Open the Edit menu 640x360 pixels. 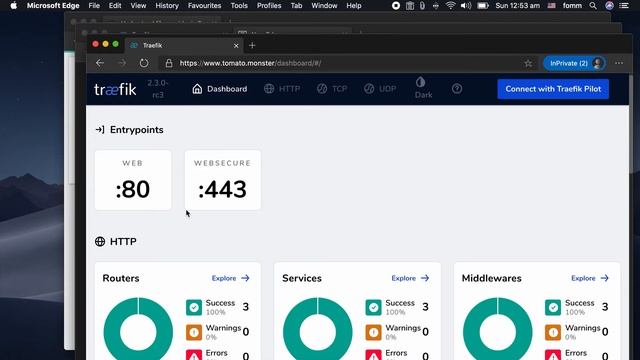click(115, 6)
